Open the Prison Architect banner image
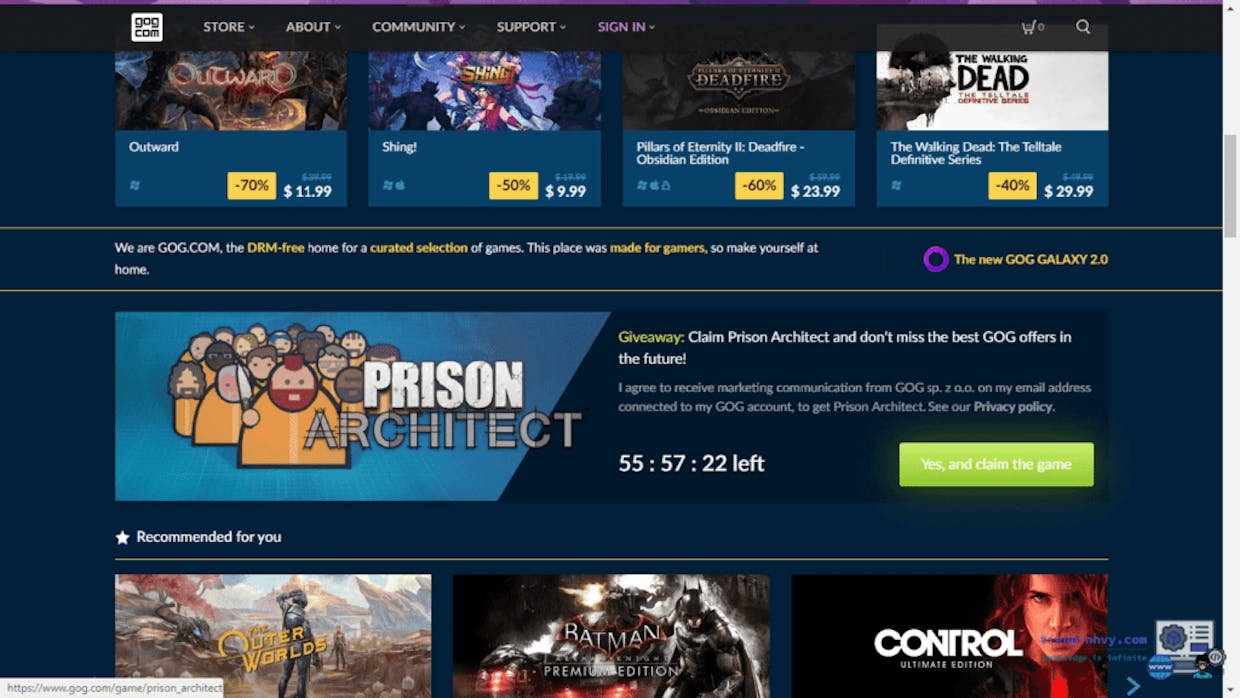1240x698 pixels. coord(363,406)
